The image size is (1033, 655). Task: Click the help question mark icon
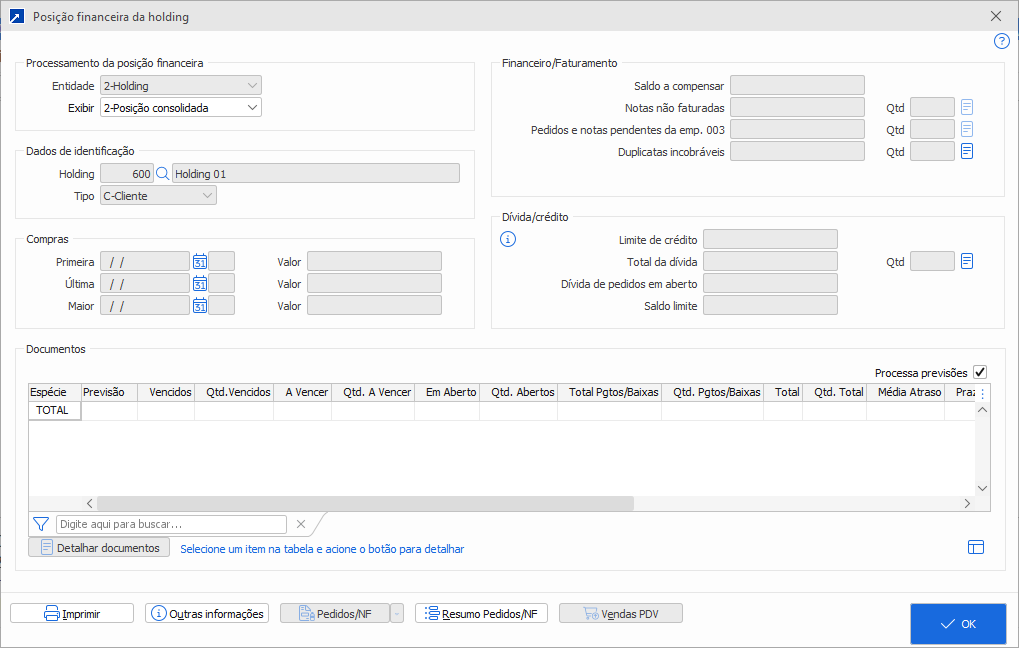pos(1001,41)
